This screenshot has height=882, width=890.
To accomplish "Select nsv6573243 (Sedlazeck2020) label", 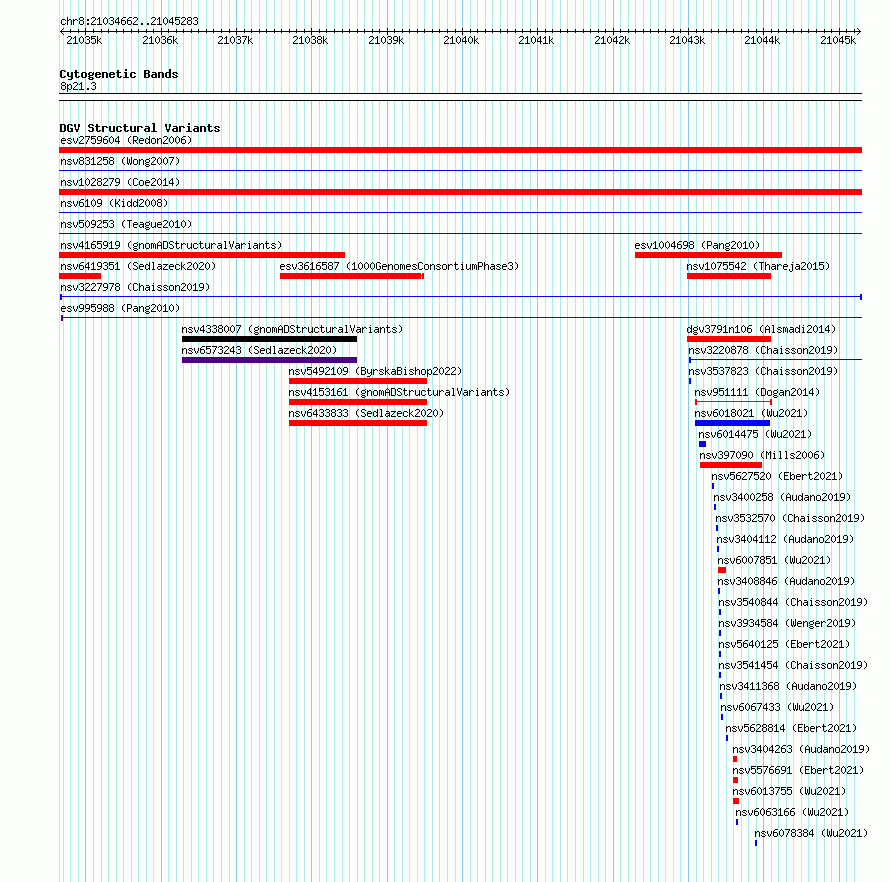I will click(x=259, y=350).
